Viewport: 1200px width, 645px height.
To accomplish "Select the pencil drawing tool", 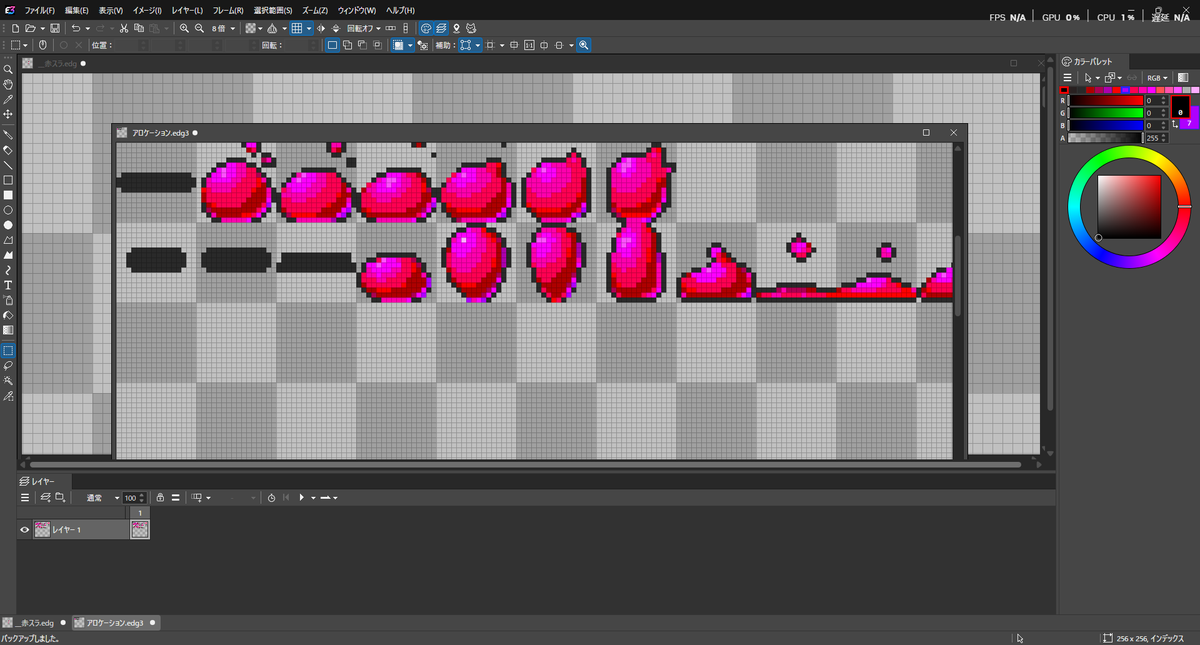I will pyautogui.click(x=8, y=134).
